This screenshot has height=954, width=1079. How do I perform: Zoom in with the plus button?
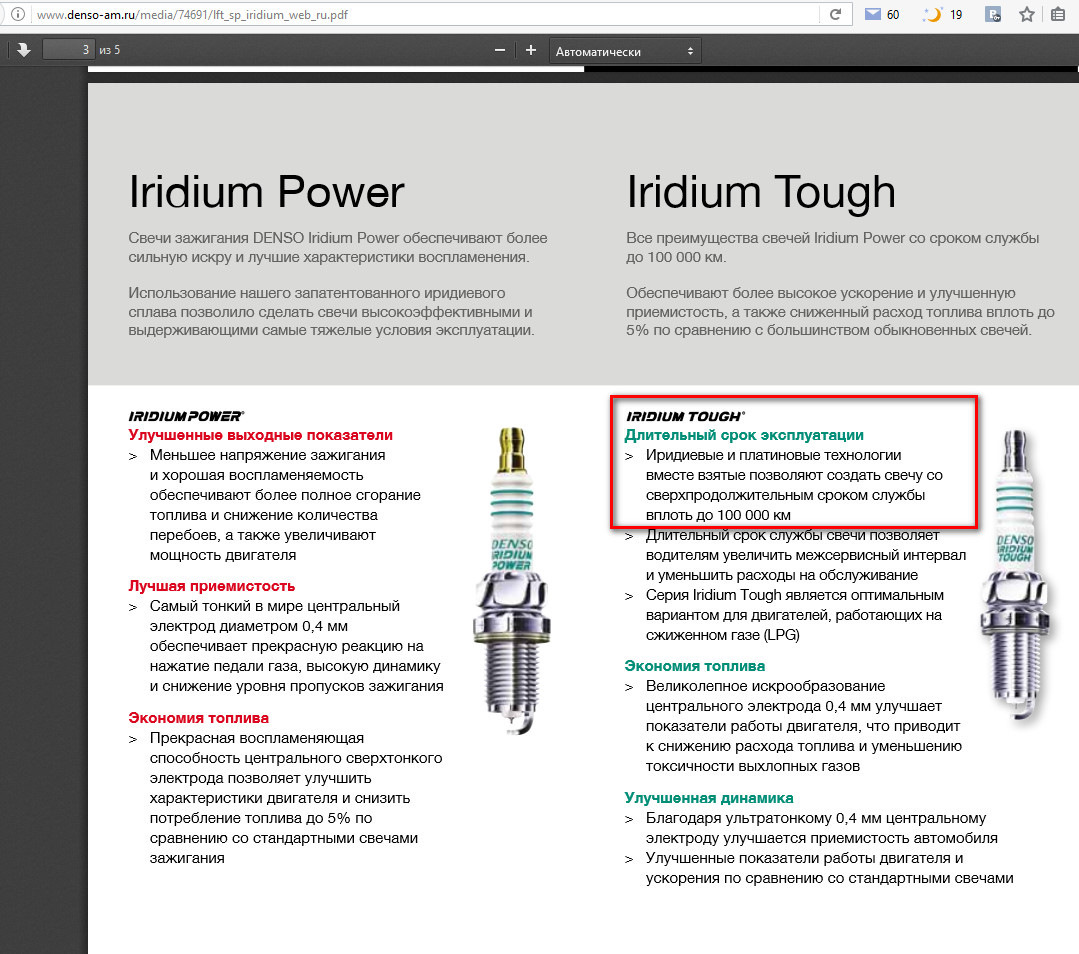pos(531,50)
